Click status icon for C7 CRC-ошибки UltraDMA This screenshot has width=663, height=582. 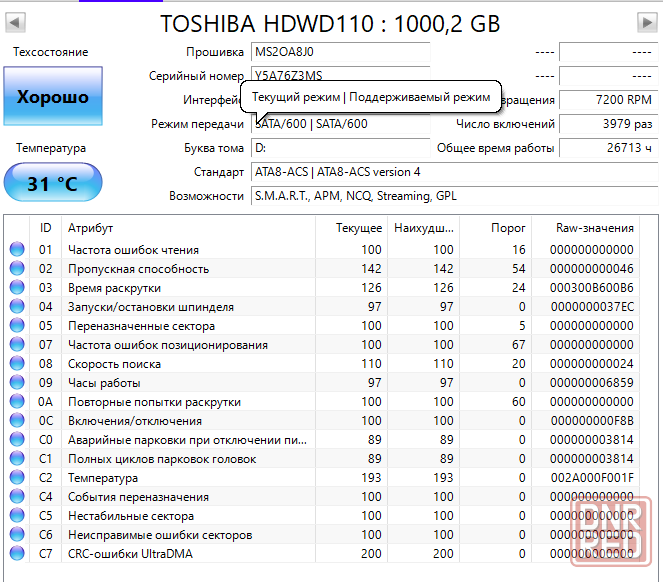(17, 554)
